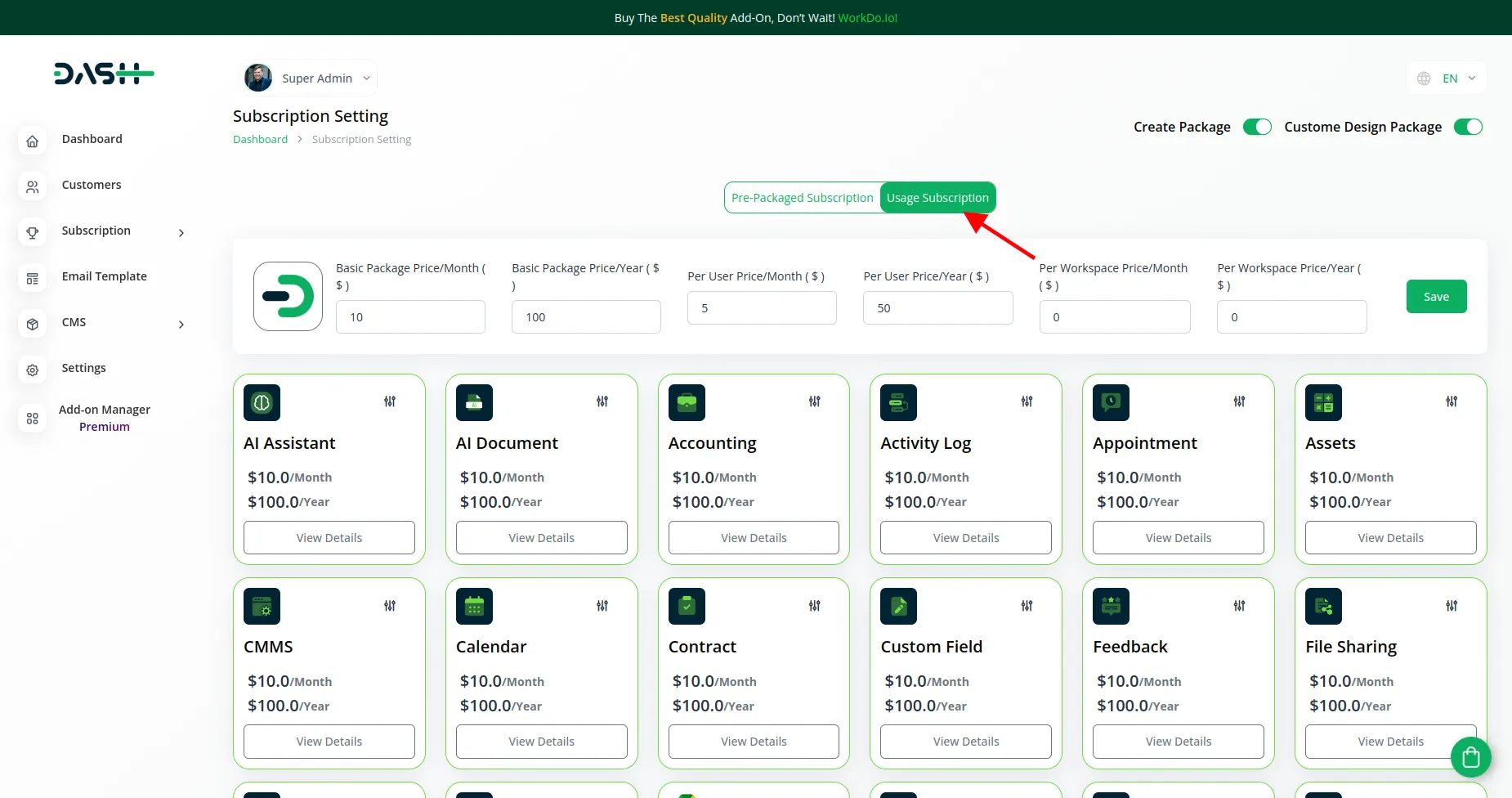The height and width of the screenshot is (798, 1512).
Task: Click the Per User Price/Month input field
Action: coord(762,308)
